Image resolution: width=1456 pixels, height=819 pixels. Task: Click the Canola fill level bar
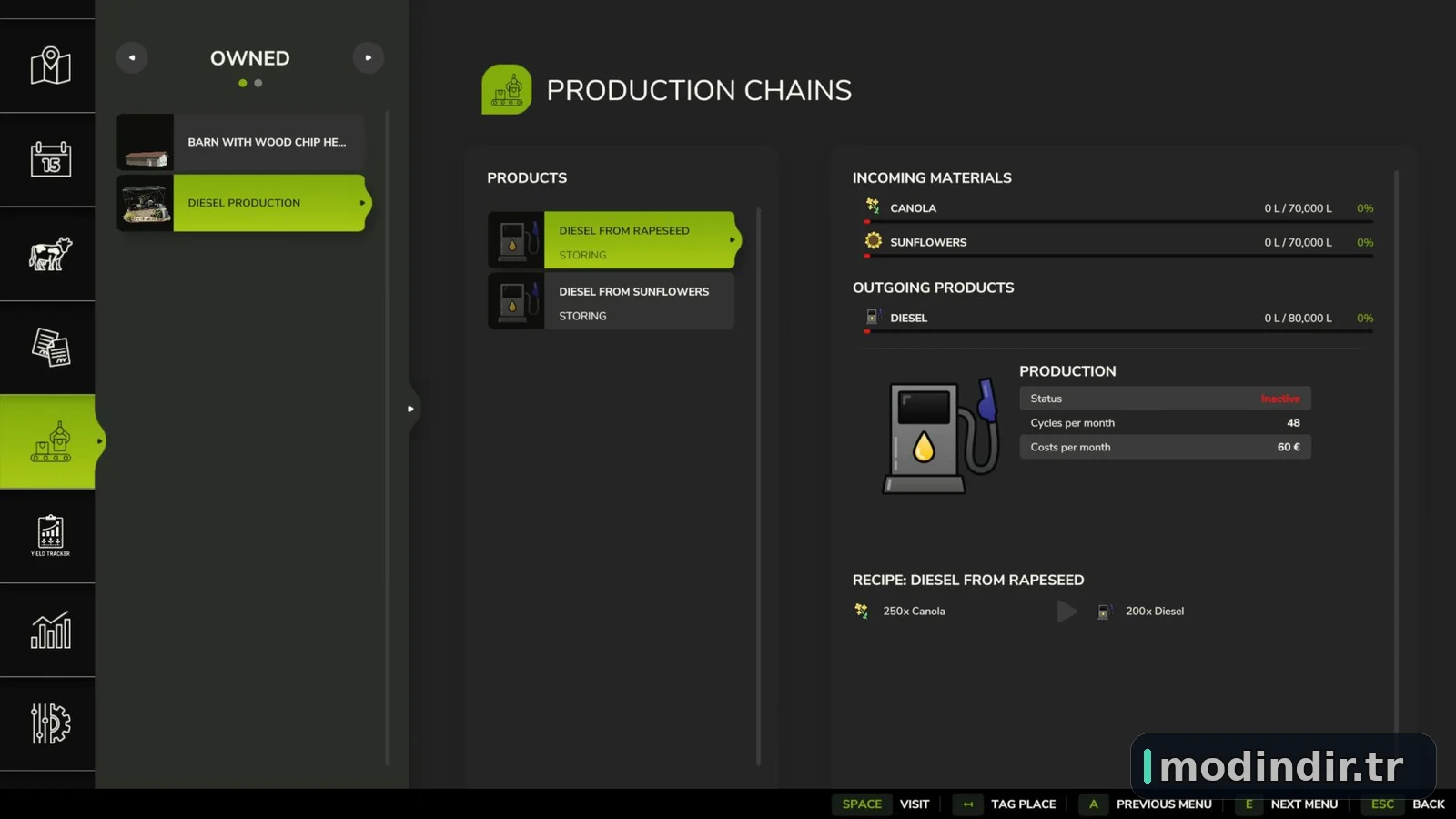click(x=1118, y=221)
